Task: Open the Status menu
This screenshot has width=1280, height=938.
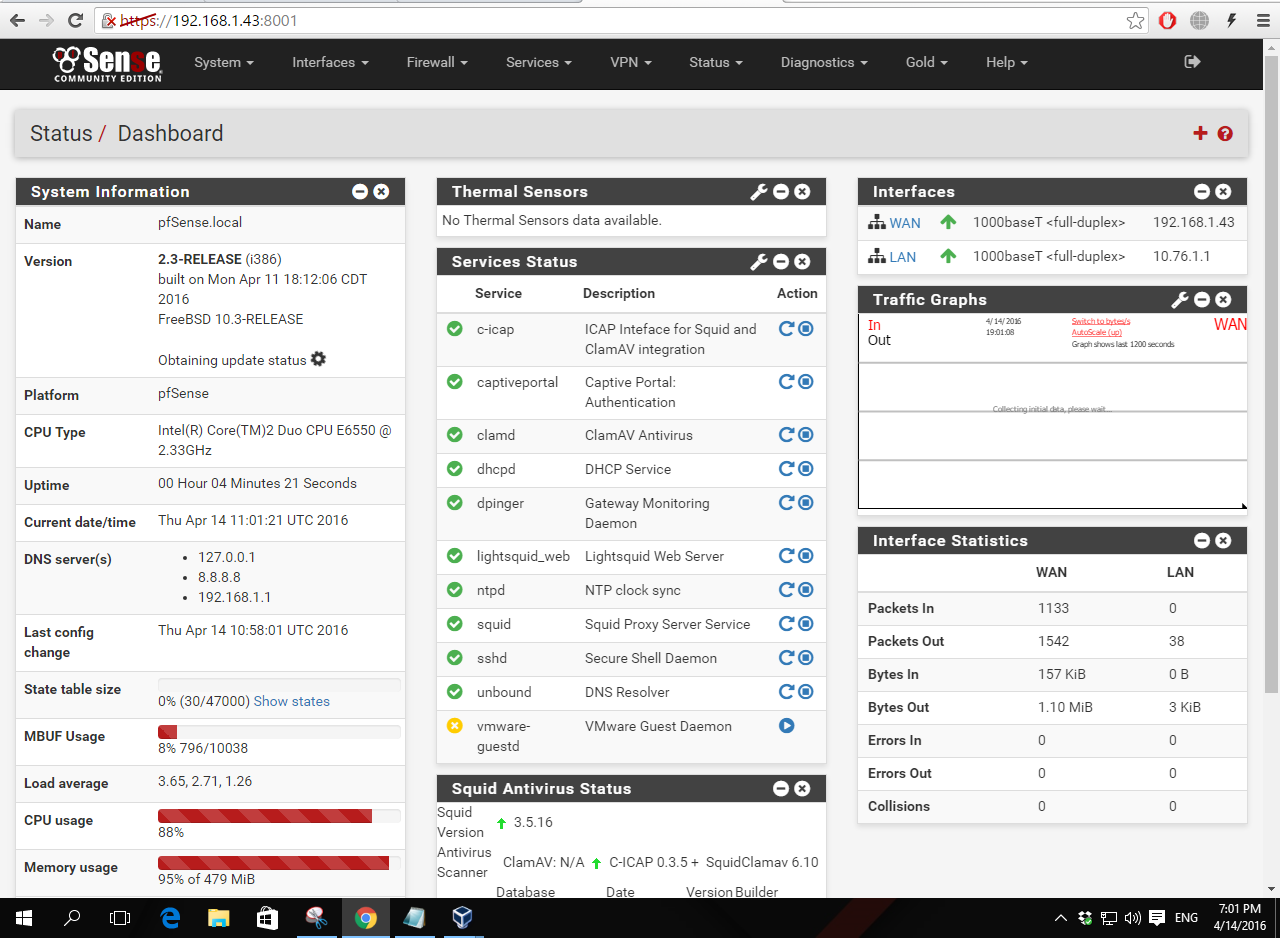Action: (716, 62)
